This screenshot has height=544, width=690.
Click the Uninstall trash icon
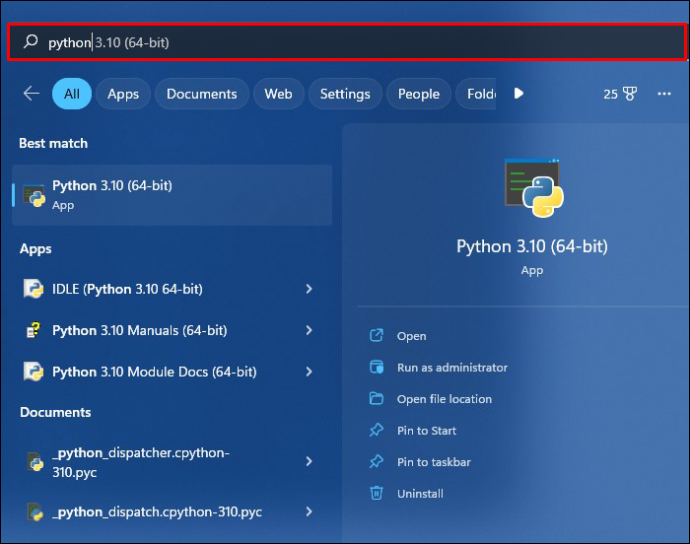(376, 493)
